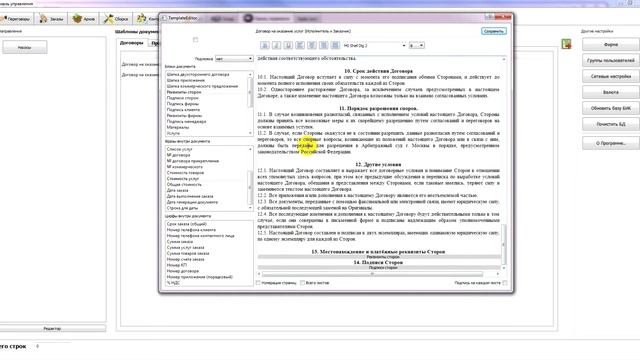Justify text in TemplateEditor toolbar
Image resolution: width=640 pixels, height=360 pixels.
tap(336, 45)
